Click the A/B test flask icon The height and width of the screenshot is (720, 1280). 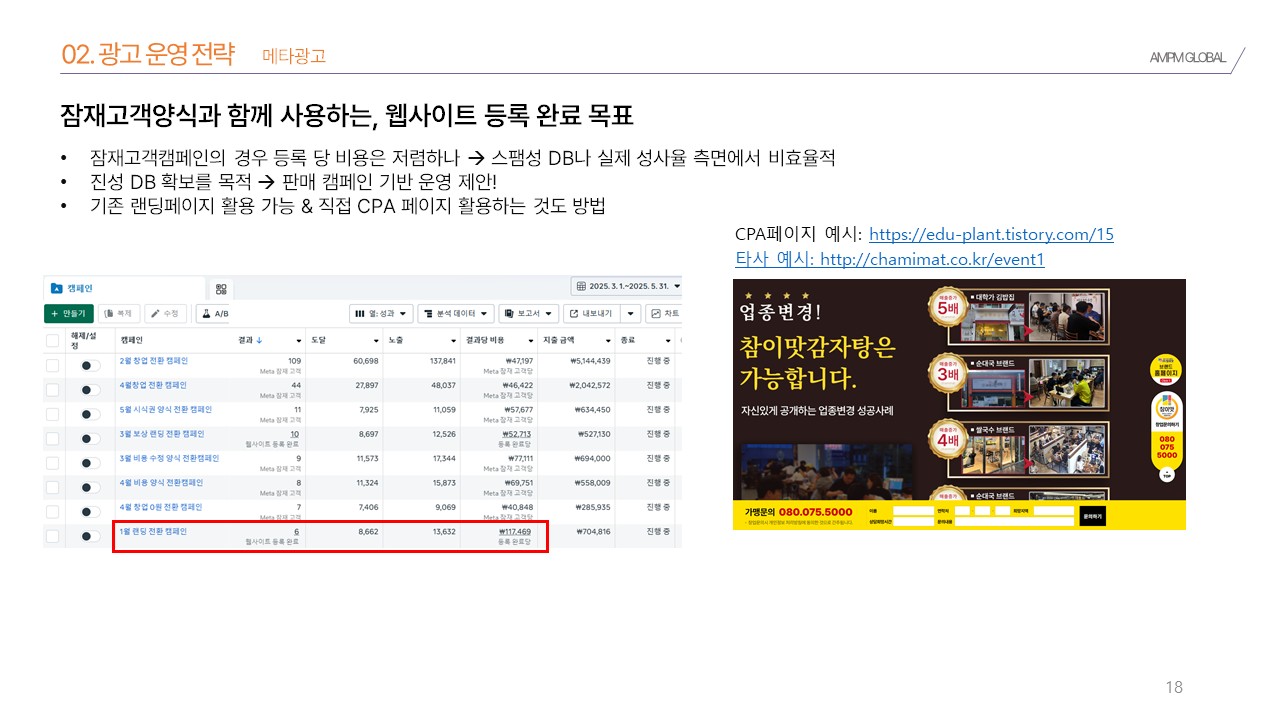point(205,314)
